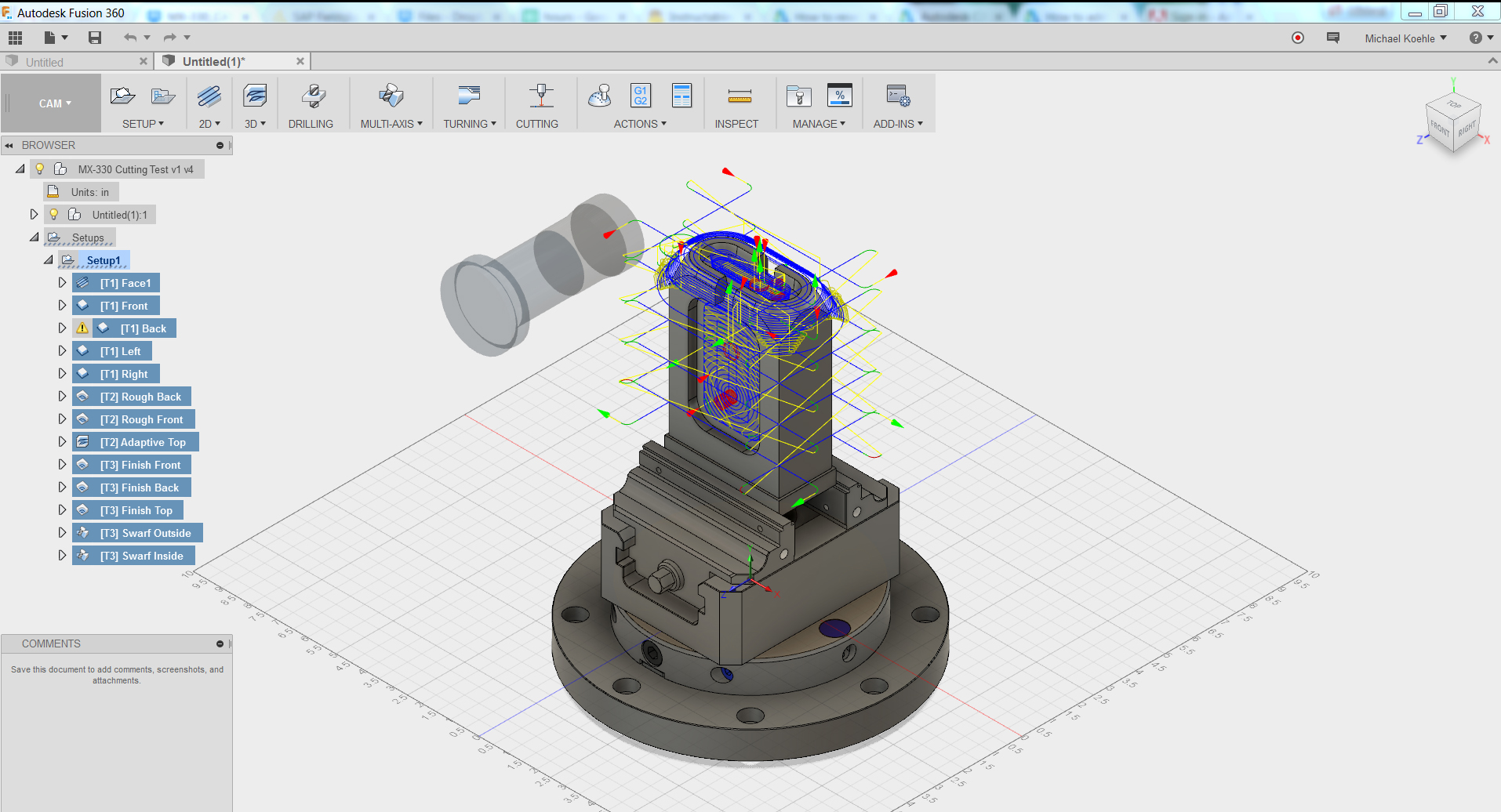This screenshot has height=812, width=1501.
Task: Toggle the Untitled(1):1 component lightbulb
Action: coord(53,214)
